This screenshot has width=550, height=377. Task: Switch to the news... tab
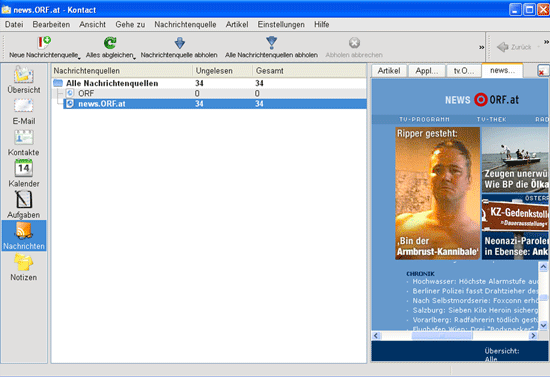pos(502,70)
